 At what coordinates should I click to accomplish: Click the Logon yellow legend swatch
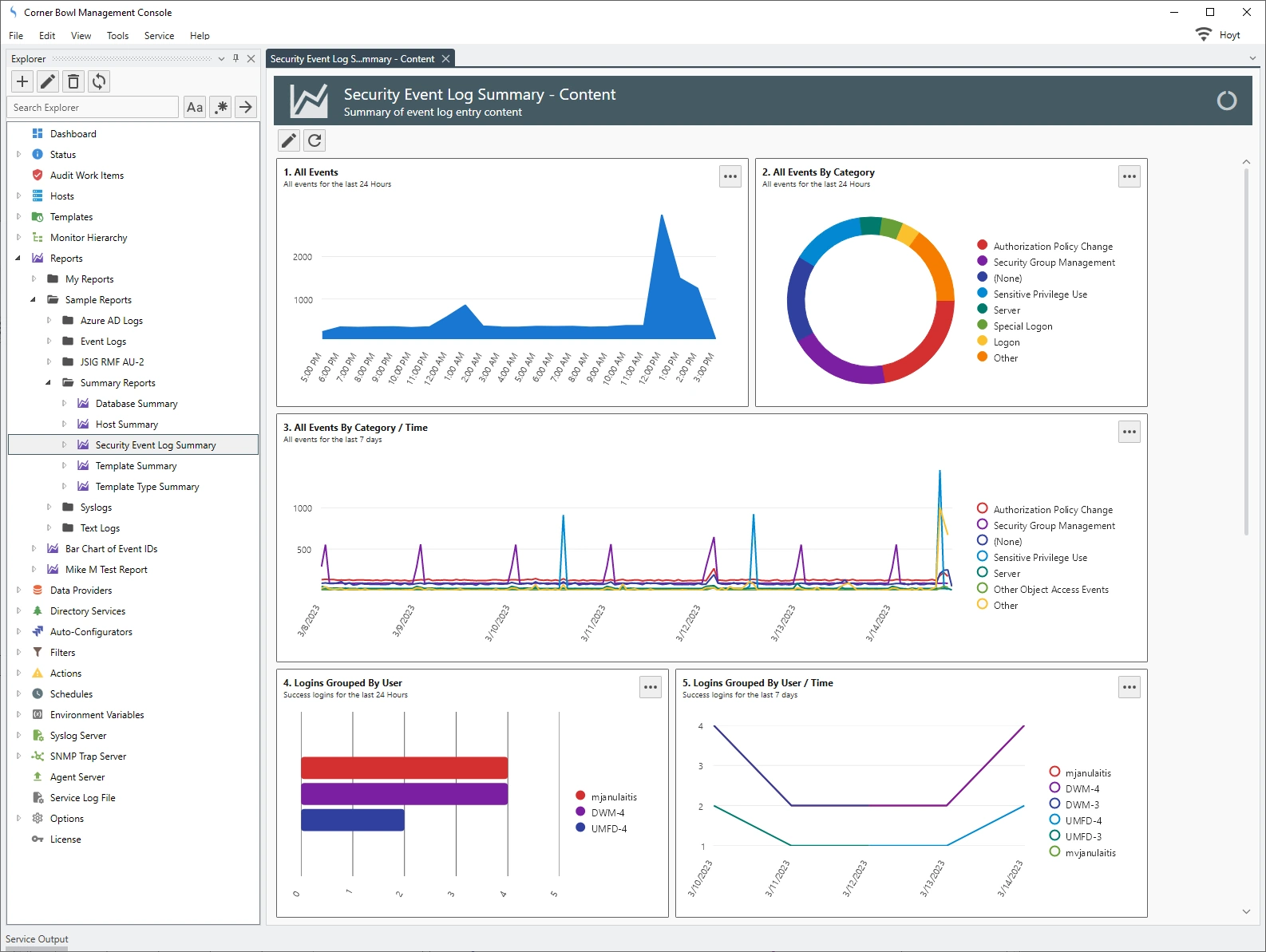pos(983,342)
